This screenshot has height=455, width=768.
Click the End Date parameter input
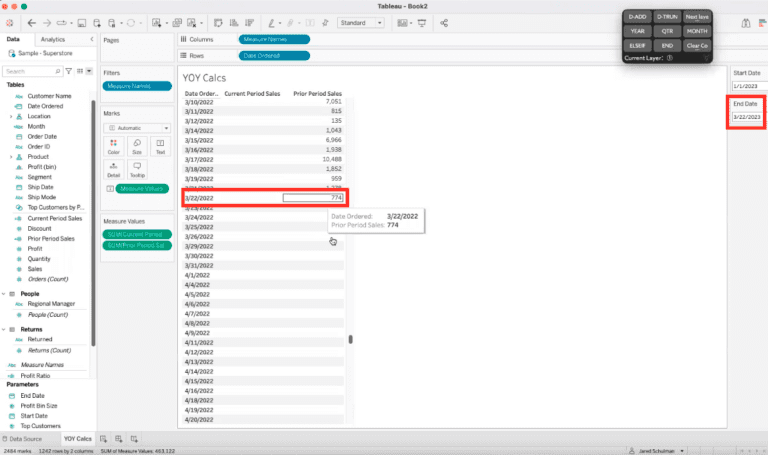[x=747, y=117]
